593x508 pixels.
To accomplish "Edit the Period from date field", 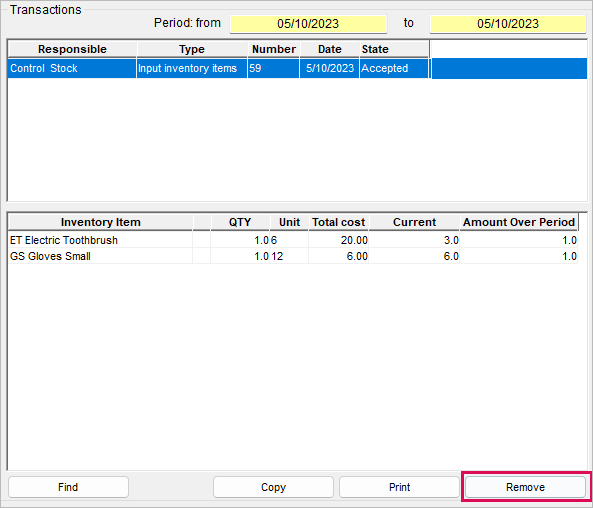I will point(308,24).
